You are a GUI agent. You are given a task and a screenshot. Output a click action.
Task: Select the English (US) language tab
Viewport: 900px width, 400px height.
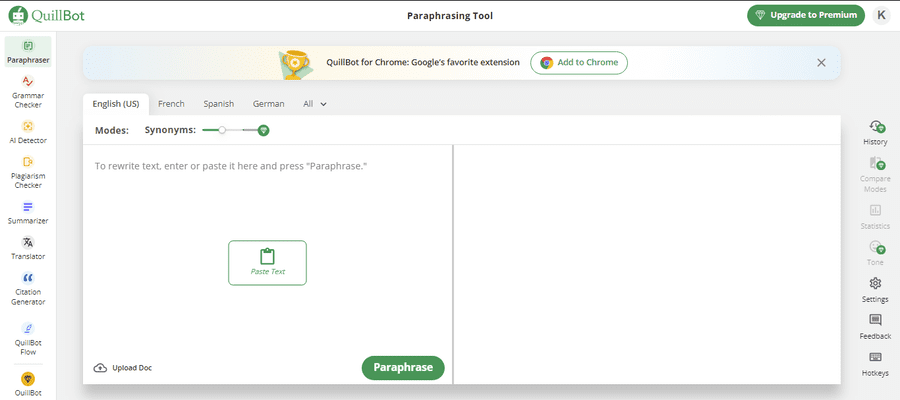tap(116, 104)
